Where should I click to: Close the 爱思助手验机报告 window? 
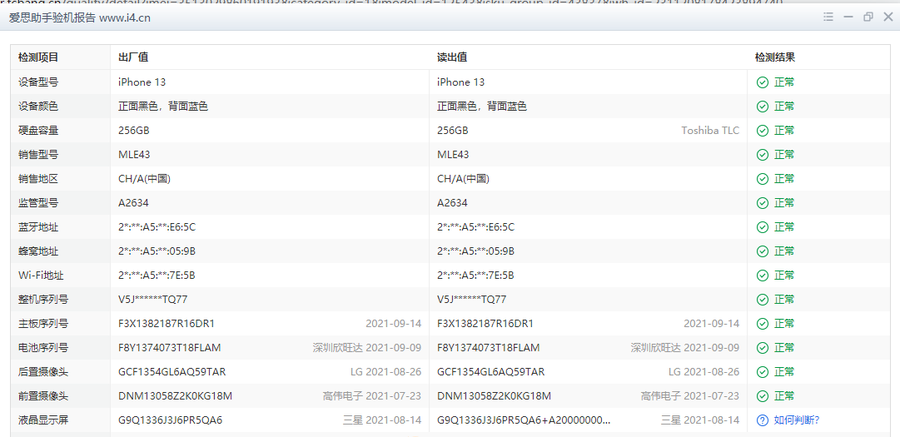point(888,17)
